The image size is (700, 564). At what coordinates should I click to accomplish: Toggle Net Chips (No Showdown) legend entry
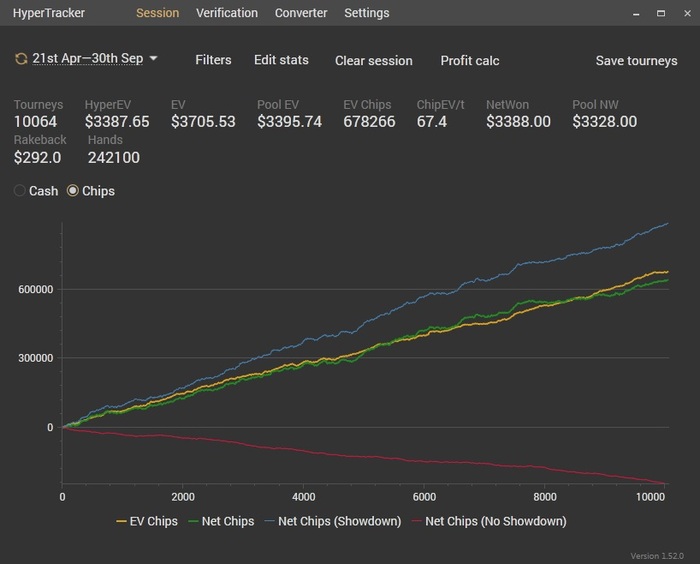tap(489, 521)
